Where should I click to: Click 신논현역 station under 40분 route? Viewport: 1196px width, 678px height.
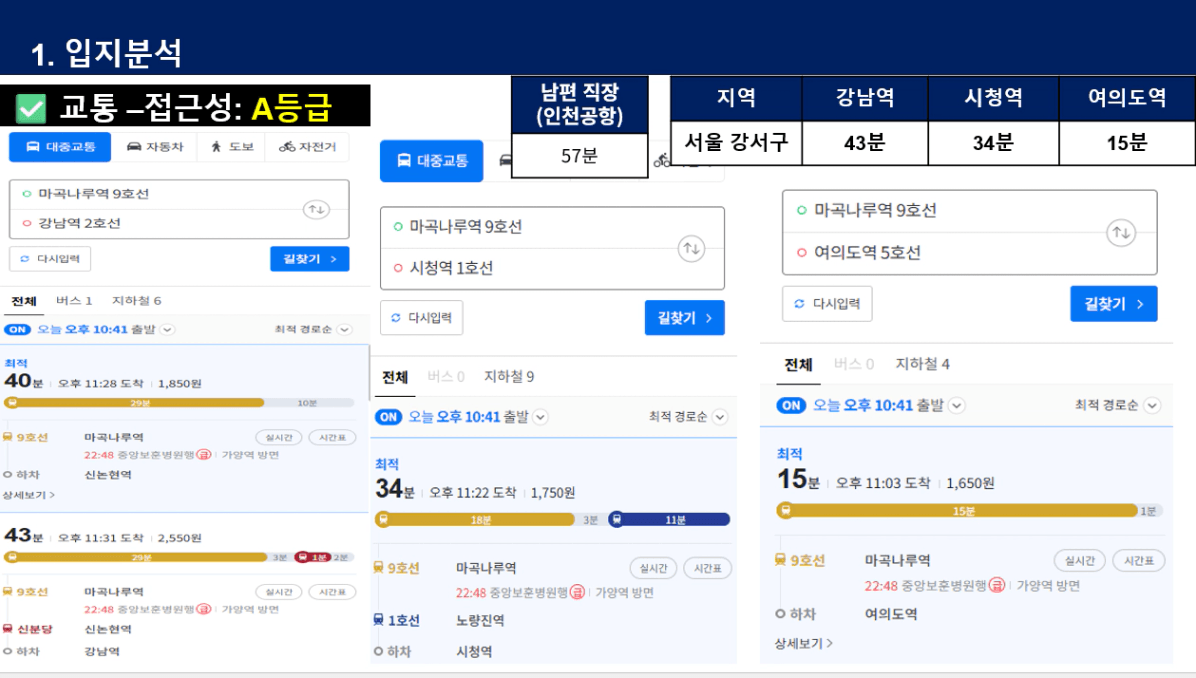[108, 474]
